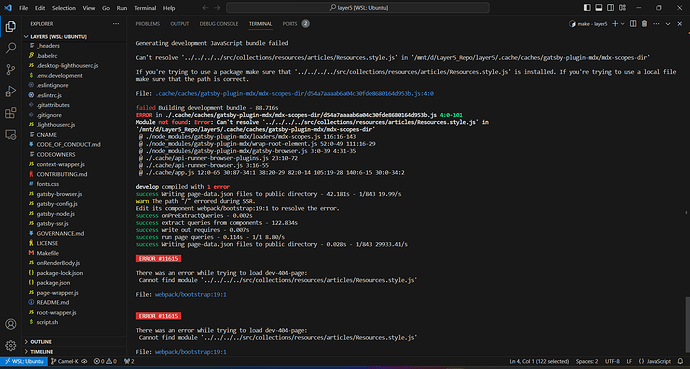Open LF end-of-line selector
690x369 pixels.
[629, 361]
